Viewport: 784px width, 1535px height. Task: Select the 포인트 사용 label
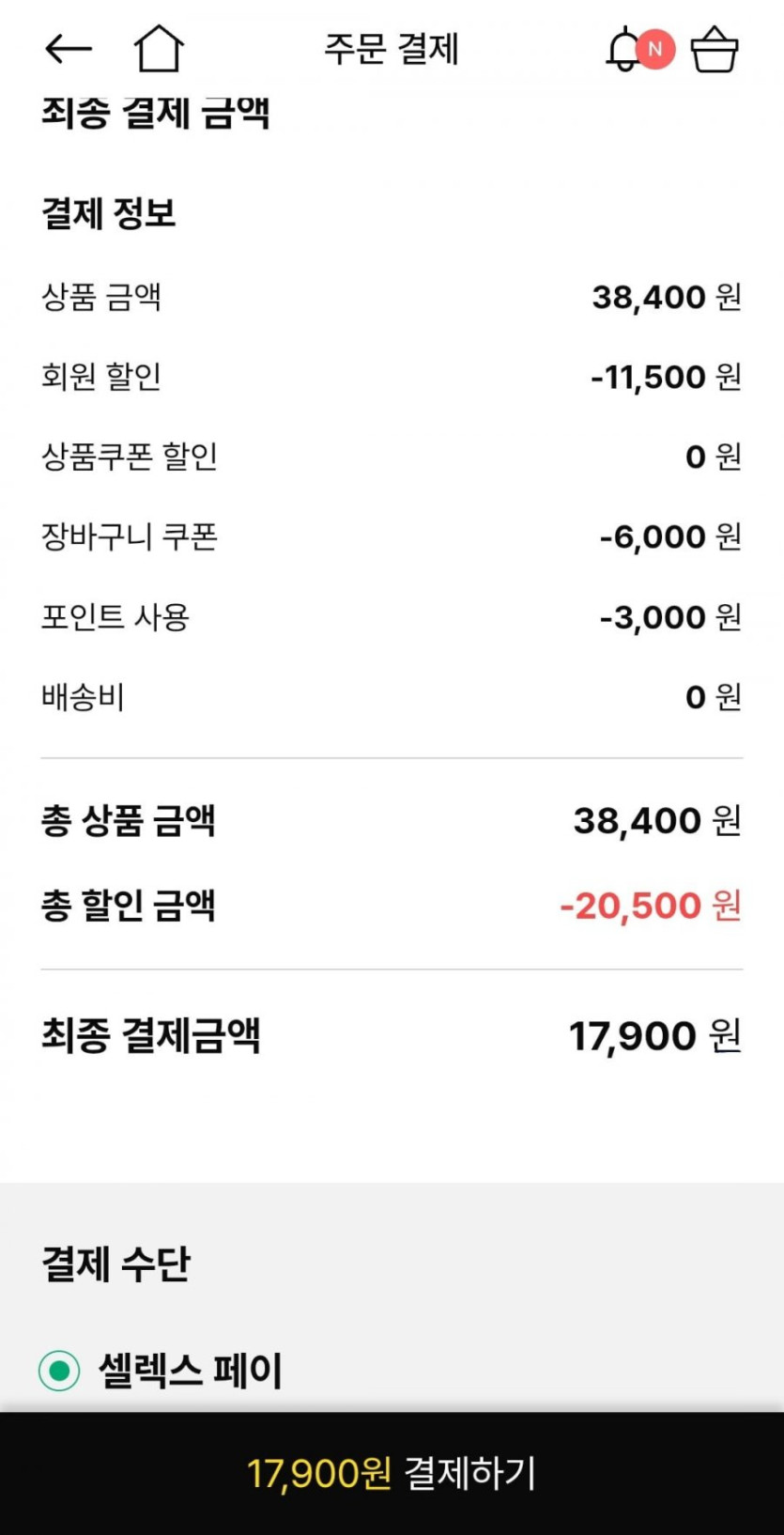(x=115, y=617)
